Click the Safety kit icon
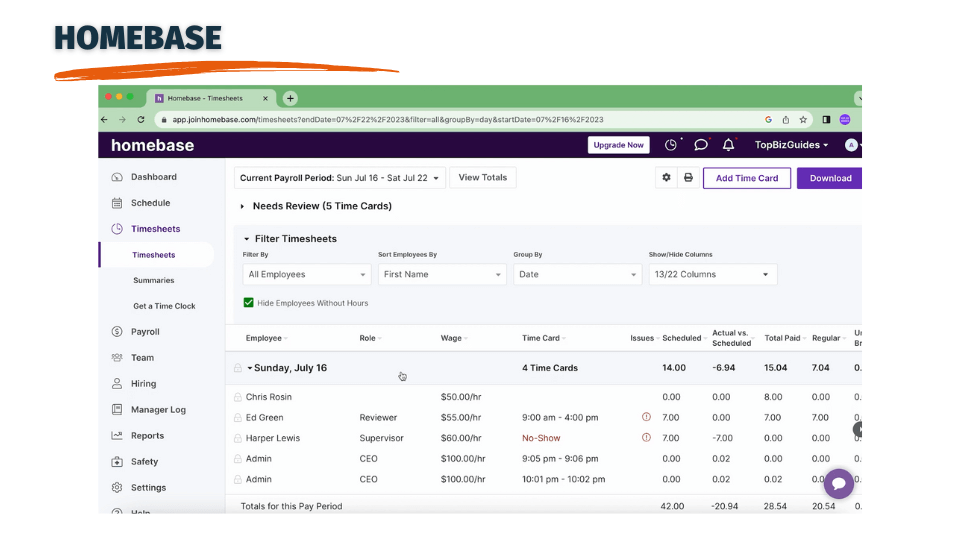This screenshot has height=540, width=960. pos(117,462)
